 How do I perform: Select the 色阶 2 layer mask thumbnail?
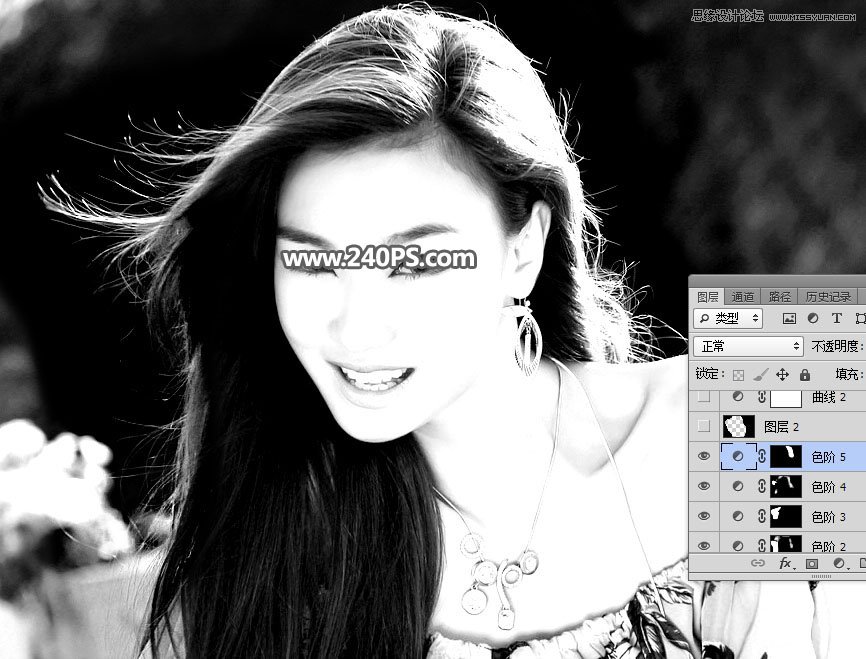pyautogui.click(x=786, y=544)
